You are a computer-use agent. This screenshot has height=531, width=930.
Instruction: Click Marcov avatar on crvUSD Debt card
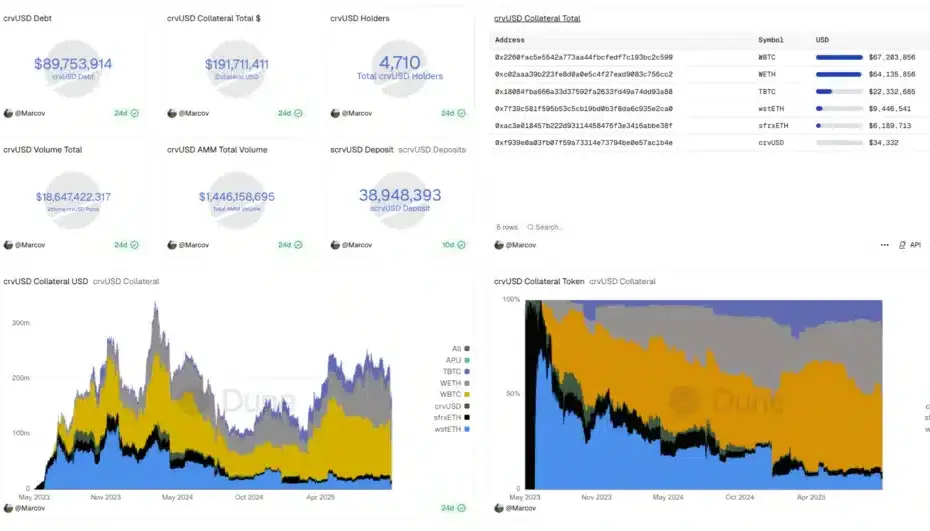(x=8, y=113)
